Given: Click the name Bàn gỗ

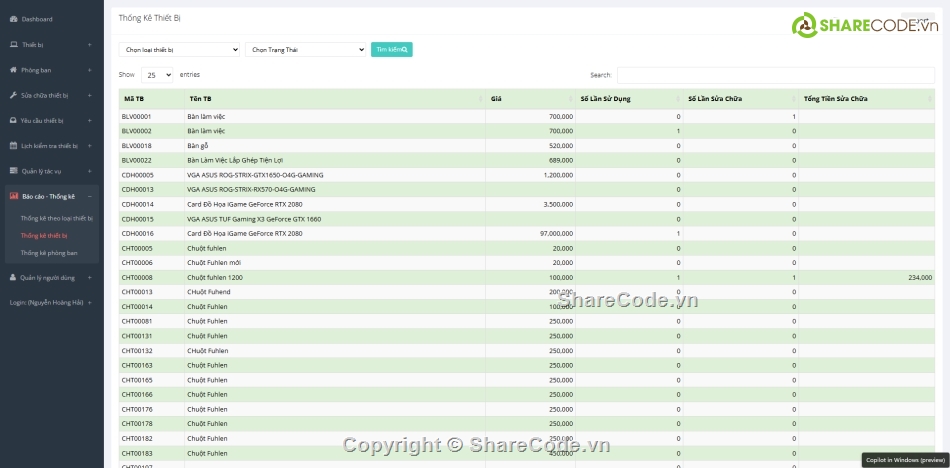Looking at the screenshot, I should [x=198, y=145].
